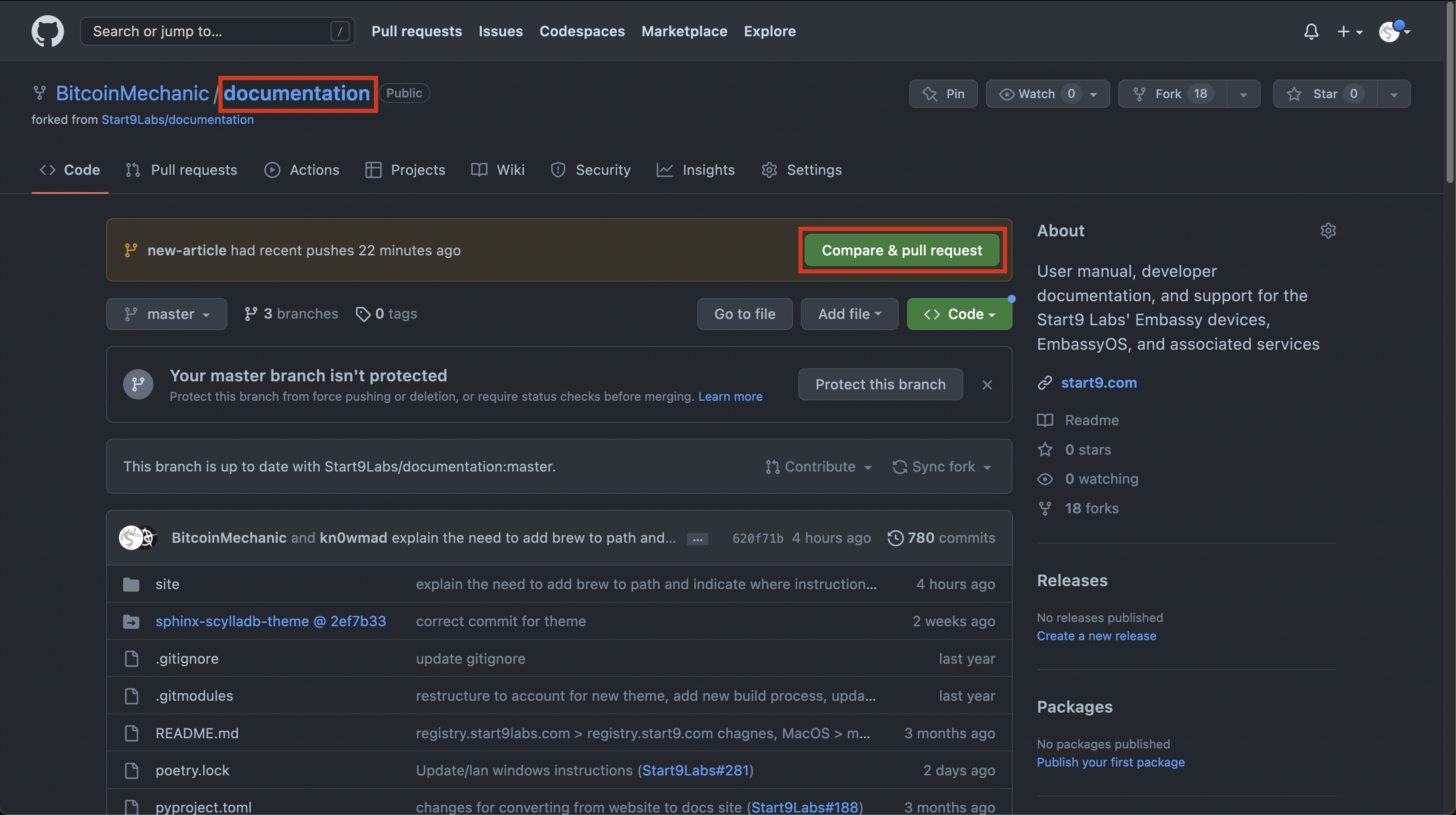Open the notifications bell
The width and height of the screenshot is (1456, 815).
pos(1311,31)
